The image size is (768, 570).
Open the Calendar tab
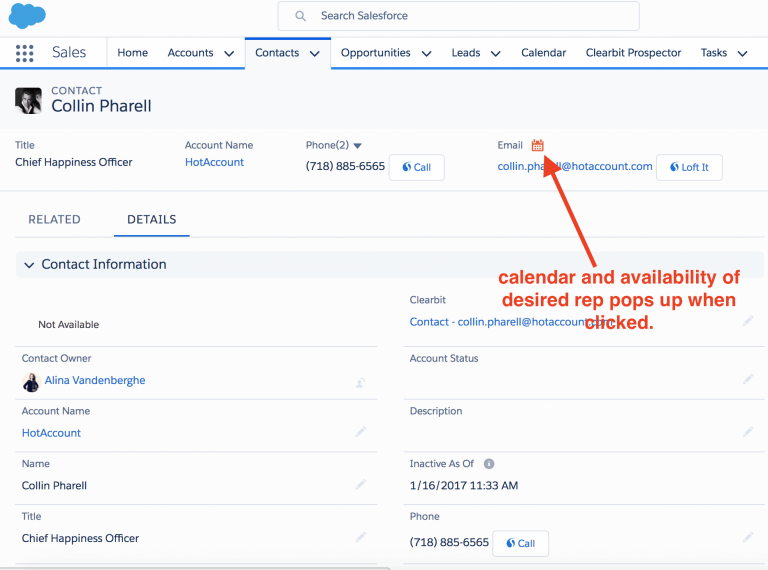click(x=543, y=52)
